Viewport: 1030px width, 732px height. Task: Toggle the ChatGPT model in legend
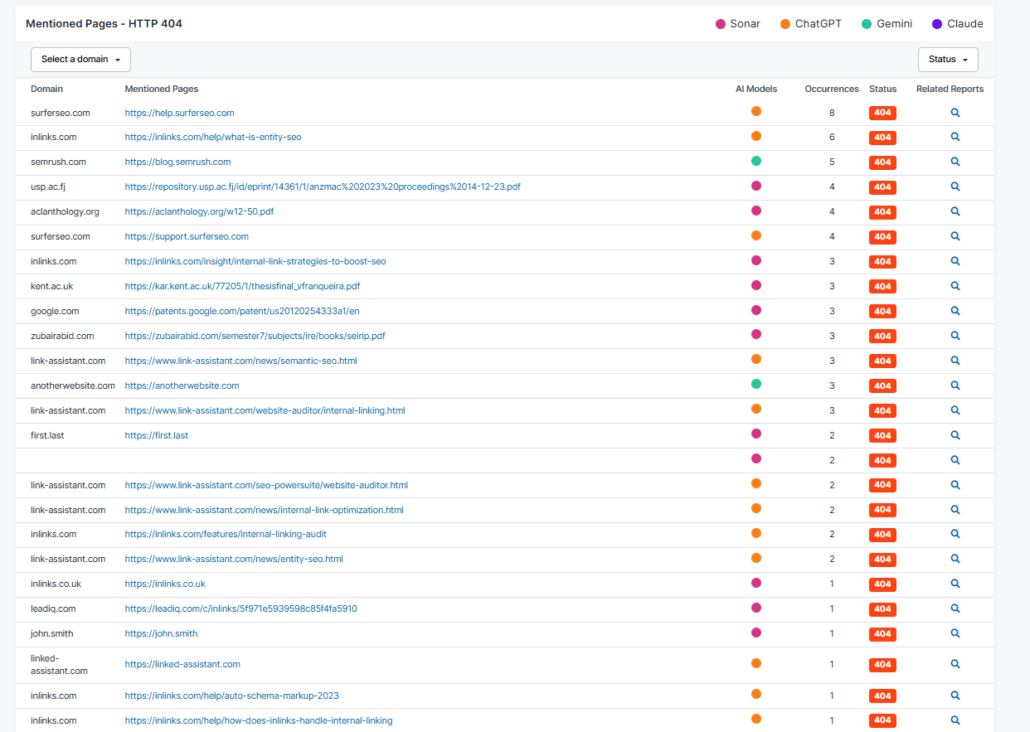point(811,24)
